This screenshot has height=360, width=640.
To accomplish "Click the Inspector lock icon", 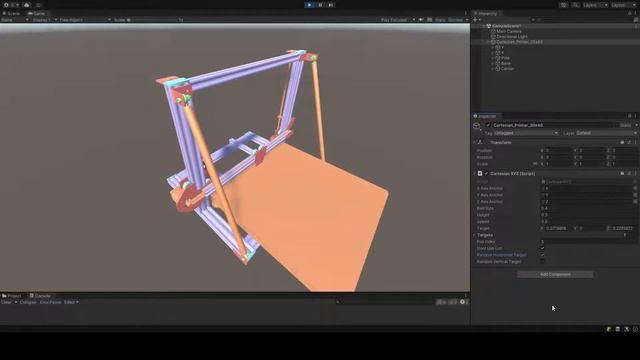I will [630, 116].
